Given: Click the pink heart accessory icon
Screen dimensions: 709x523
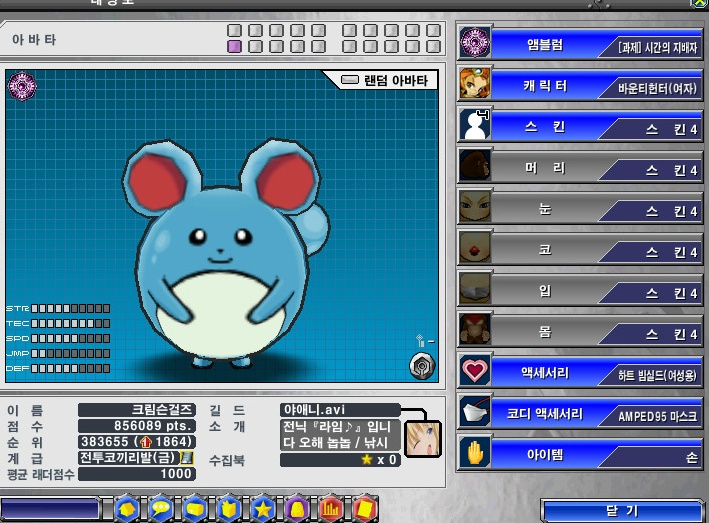Looking at the screenshot, I should 475,371.
